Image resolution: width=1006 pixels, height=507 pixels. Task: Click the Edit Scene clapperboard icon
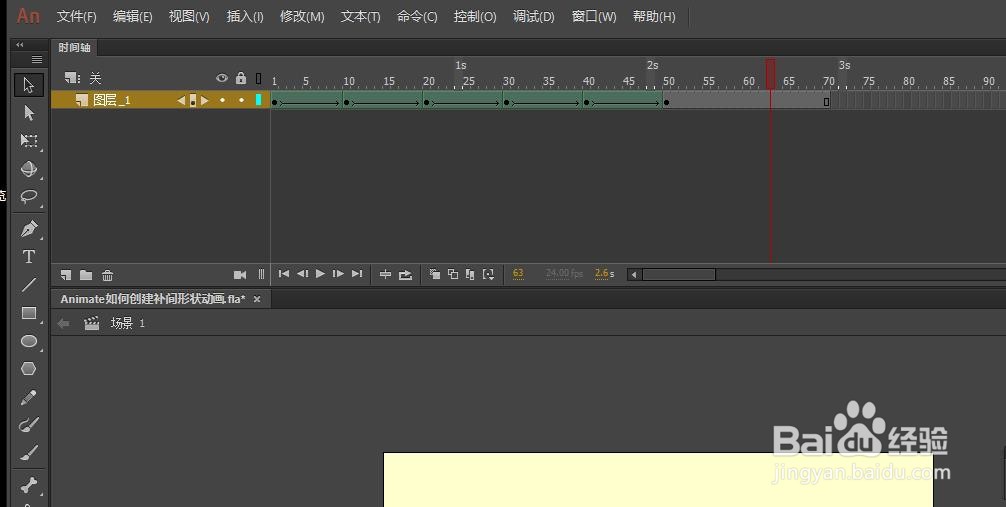click(92, 323)
